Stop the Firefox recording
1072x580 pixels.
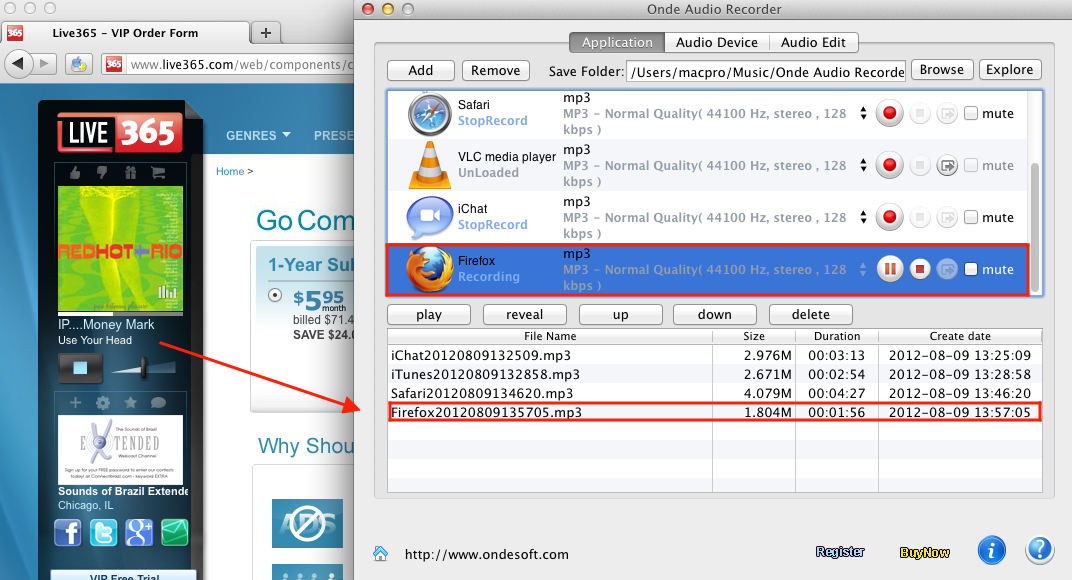point(919,269)
